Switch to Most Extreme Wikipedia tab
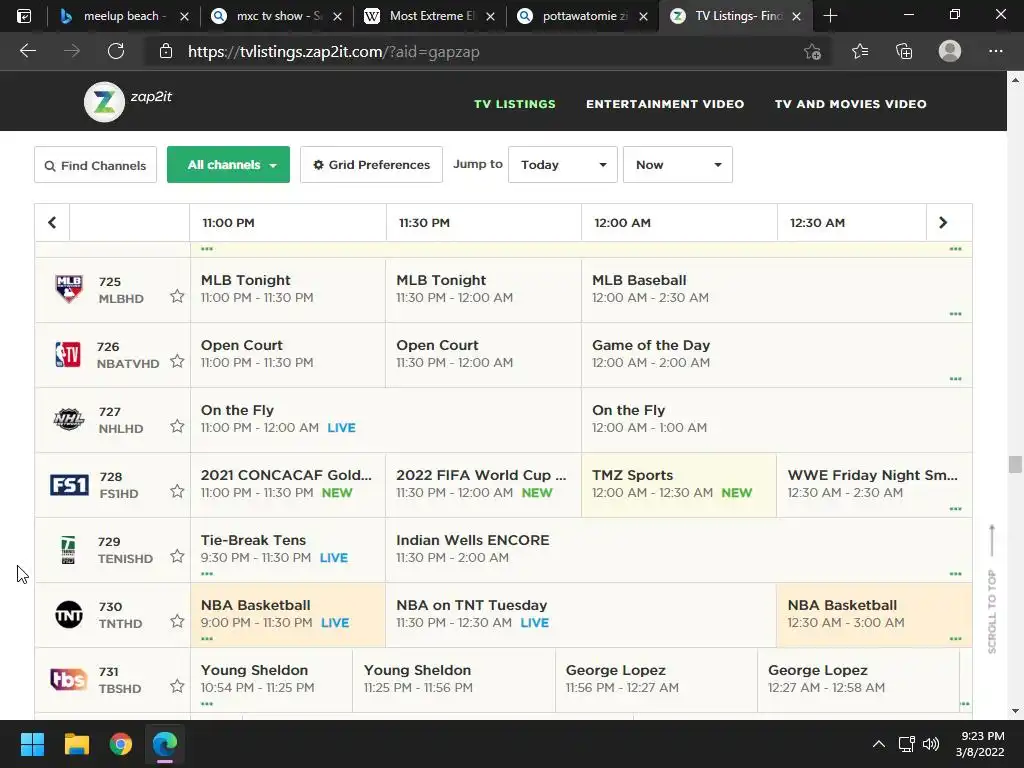This screenshot has height=768, width=1024. point(430,16)
